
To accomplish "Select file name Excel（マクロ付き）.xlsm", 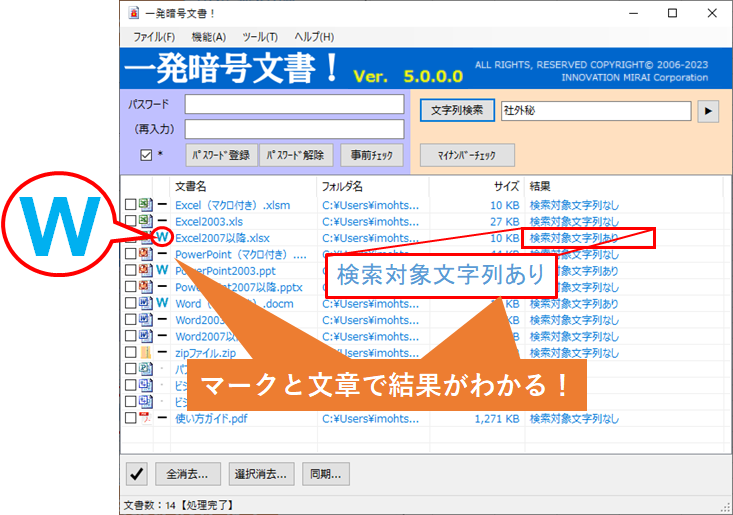I will [232, 205].
